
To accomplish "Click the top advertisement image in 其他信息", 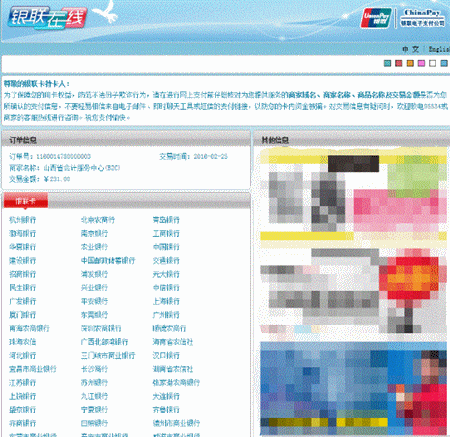I will point(353,190).
